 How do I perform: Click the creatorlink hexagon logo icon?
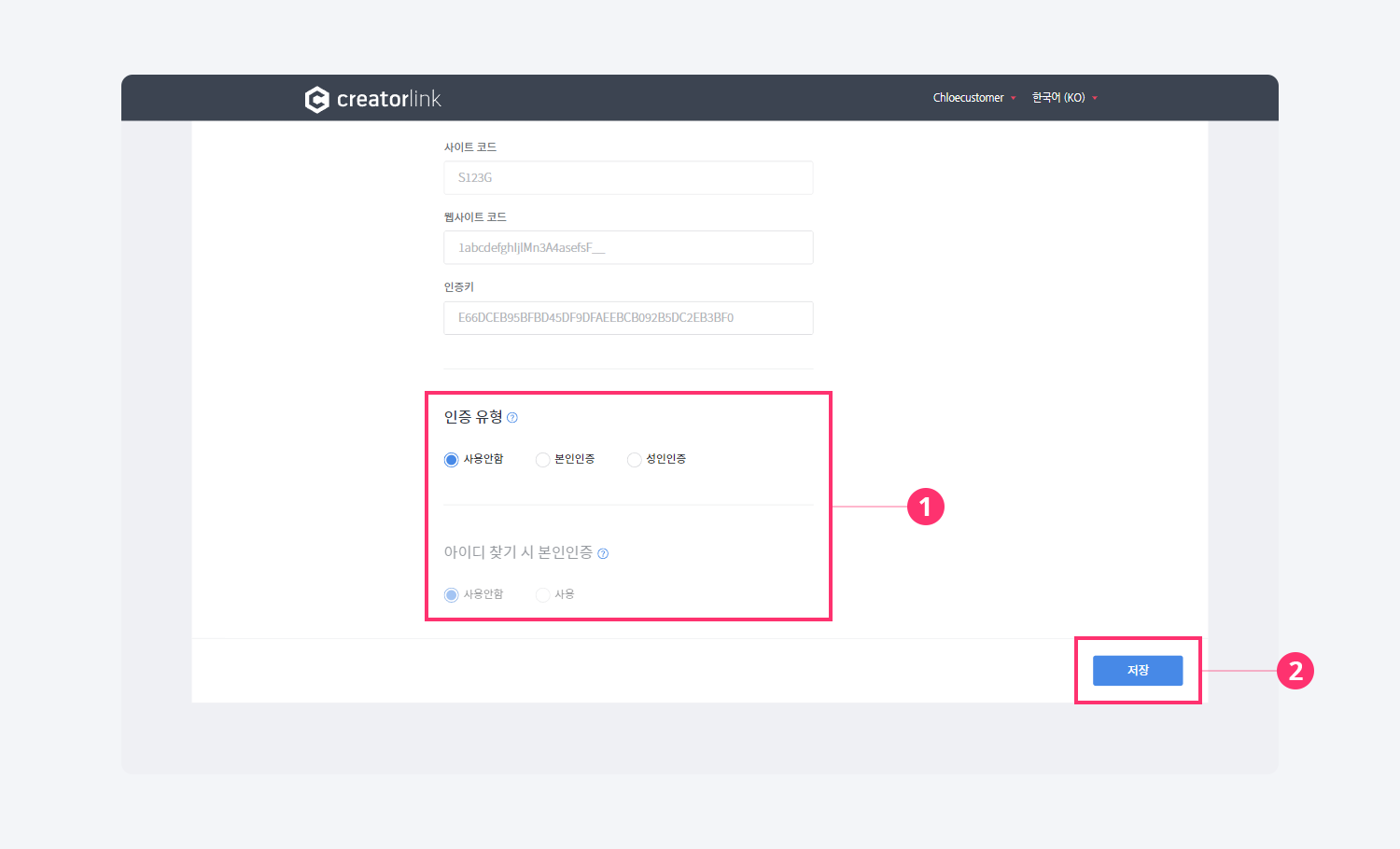[317, 99]
